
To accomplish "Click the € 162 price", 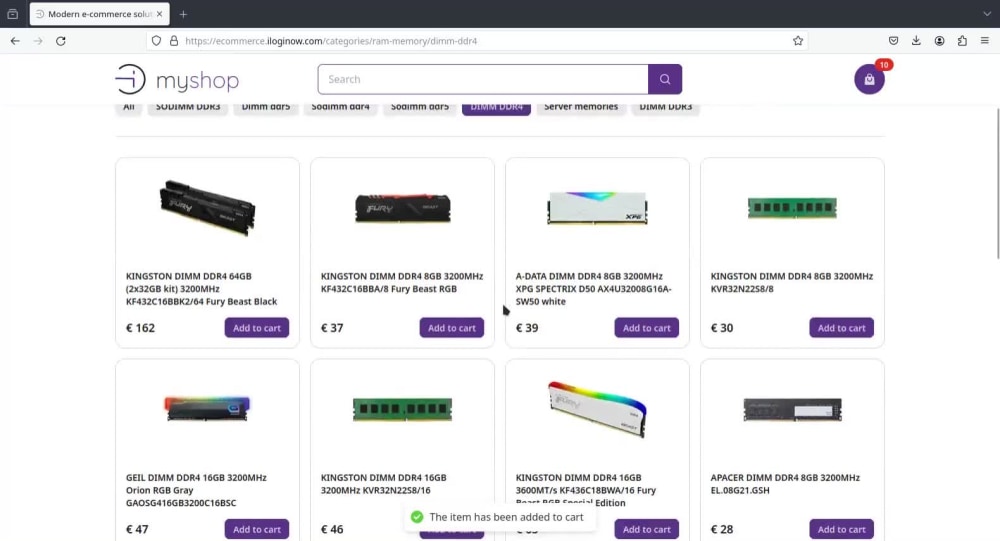I will click(x=140, y=328).
